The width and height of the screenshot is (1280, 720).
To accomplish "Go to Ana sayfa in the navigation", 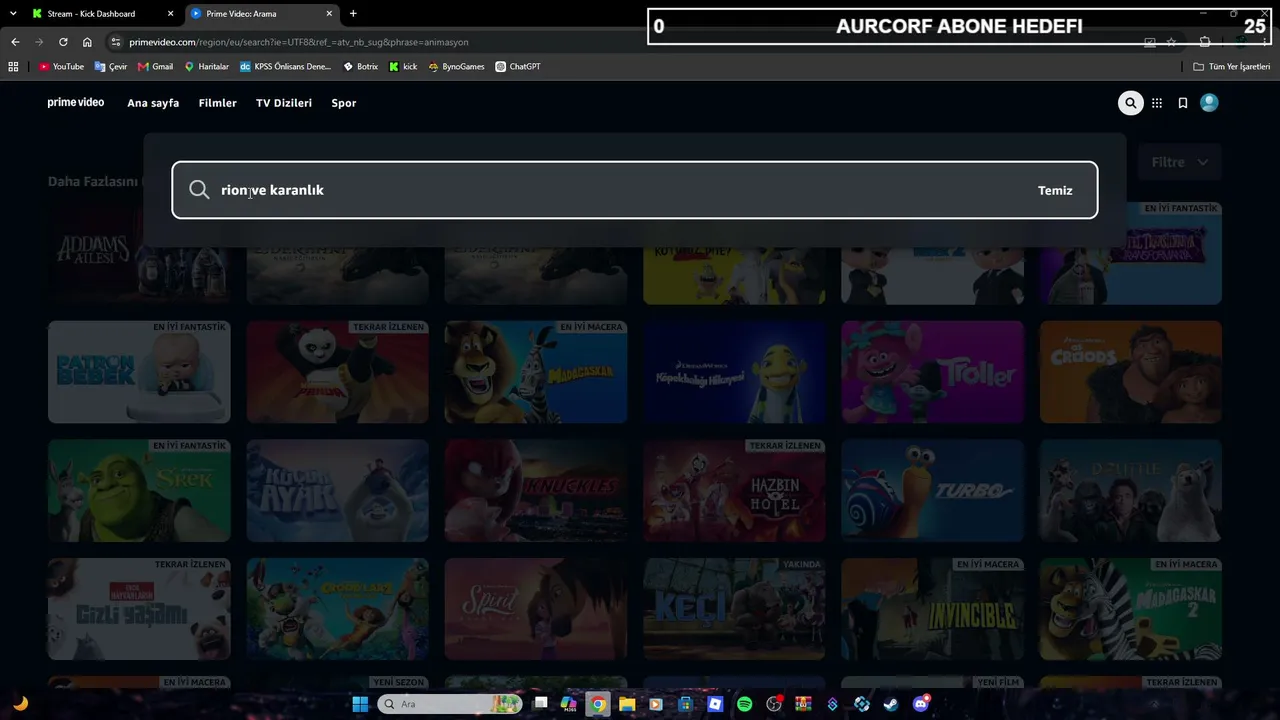I will 153,103.
